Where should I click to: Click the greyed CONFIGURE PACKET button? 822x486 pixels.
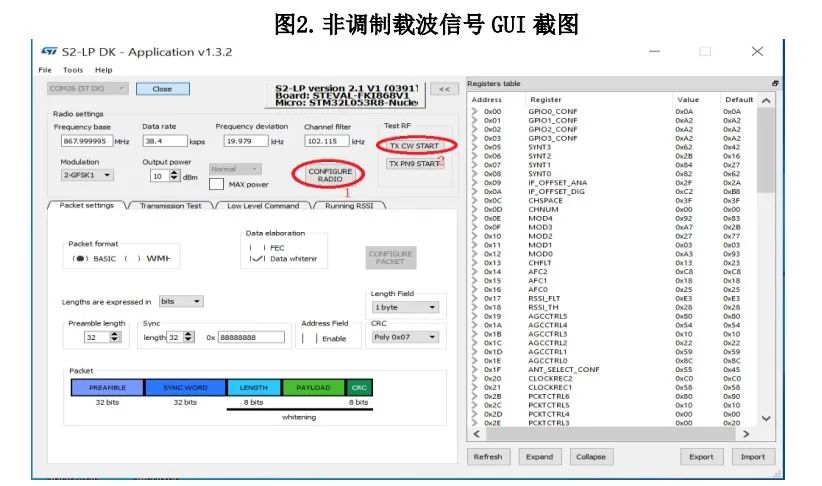(391, 257)
